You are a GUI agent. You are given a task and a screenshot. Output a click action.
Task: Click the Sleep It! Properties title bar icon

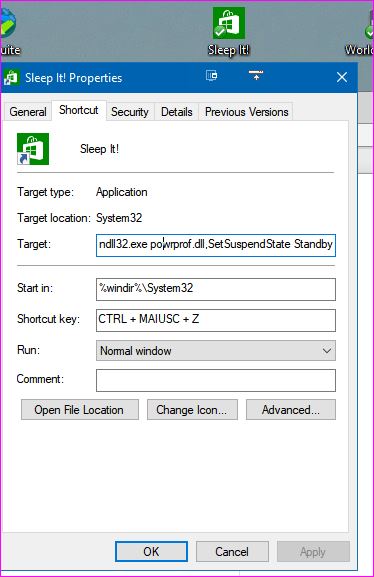11,78
